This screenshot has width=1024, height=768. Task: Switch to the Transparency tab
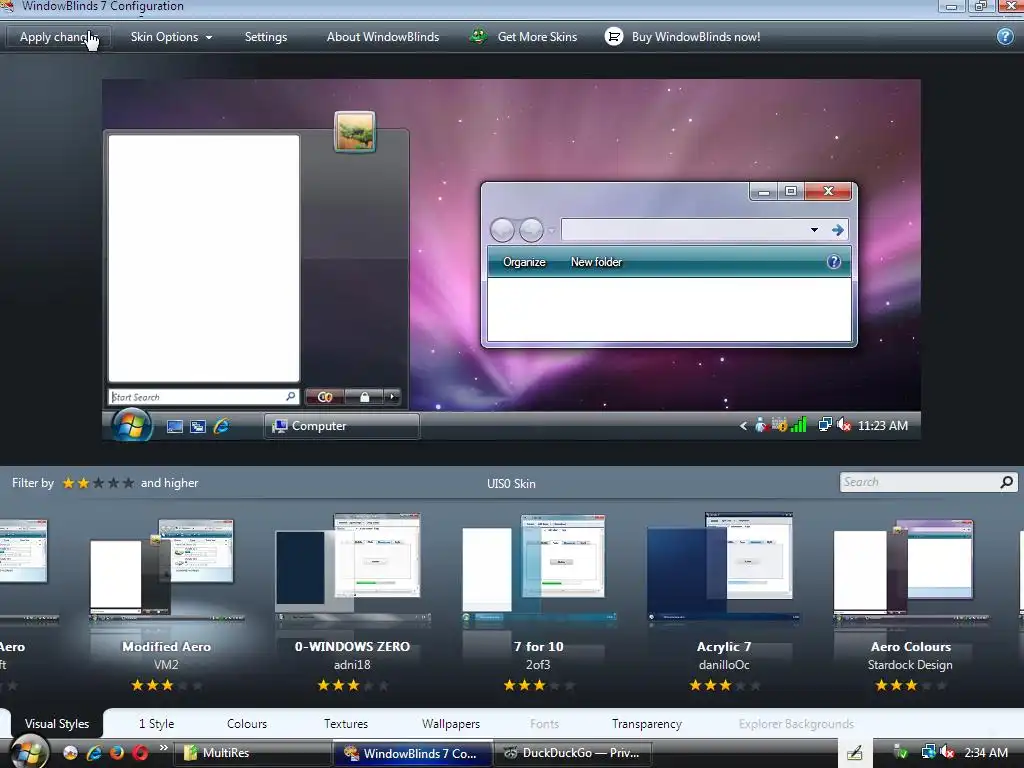647,724
